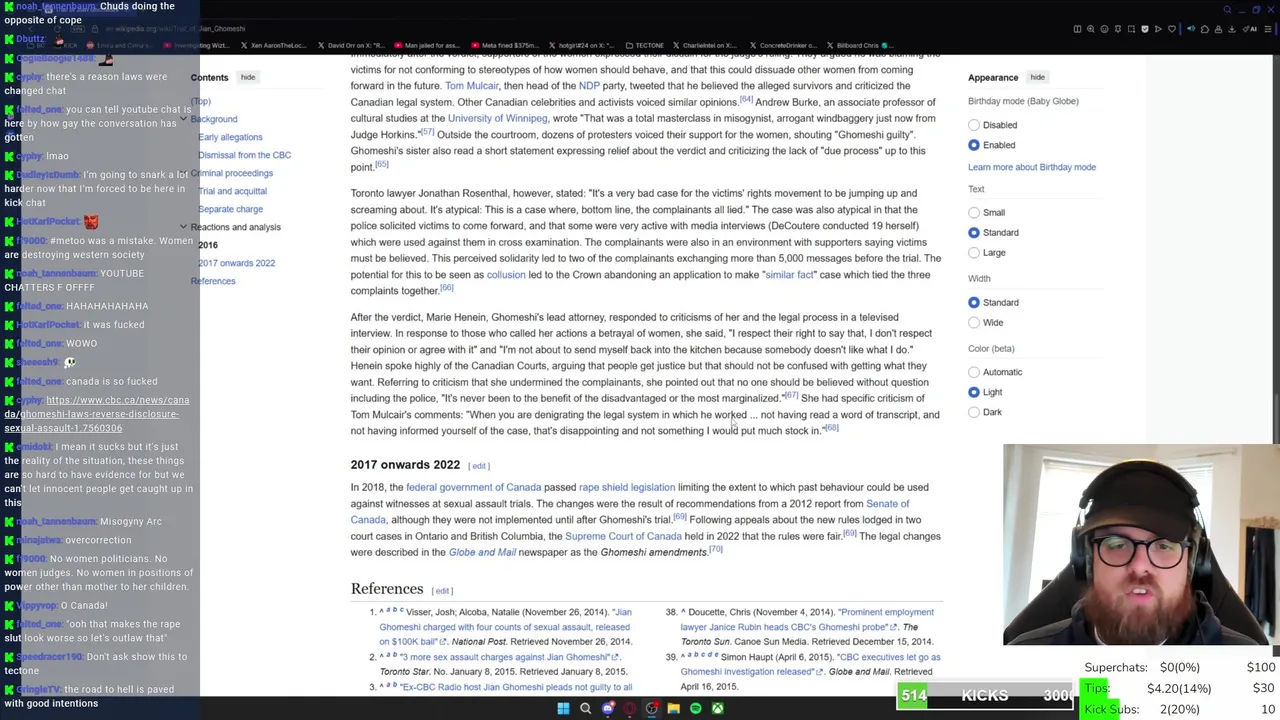Open 'Learn more about Birthday mode' link
The image size is (1280, 720).
coord(1032,167)
